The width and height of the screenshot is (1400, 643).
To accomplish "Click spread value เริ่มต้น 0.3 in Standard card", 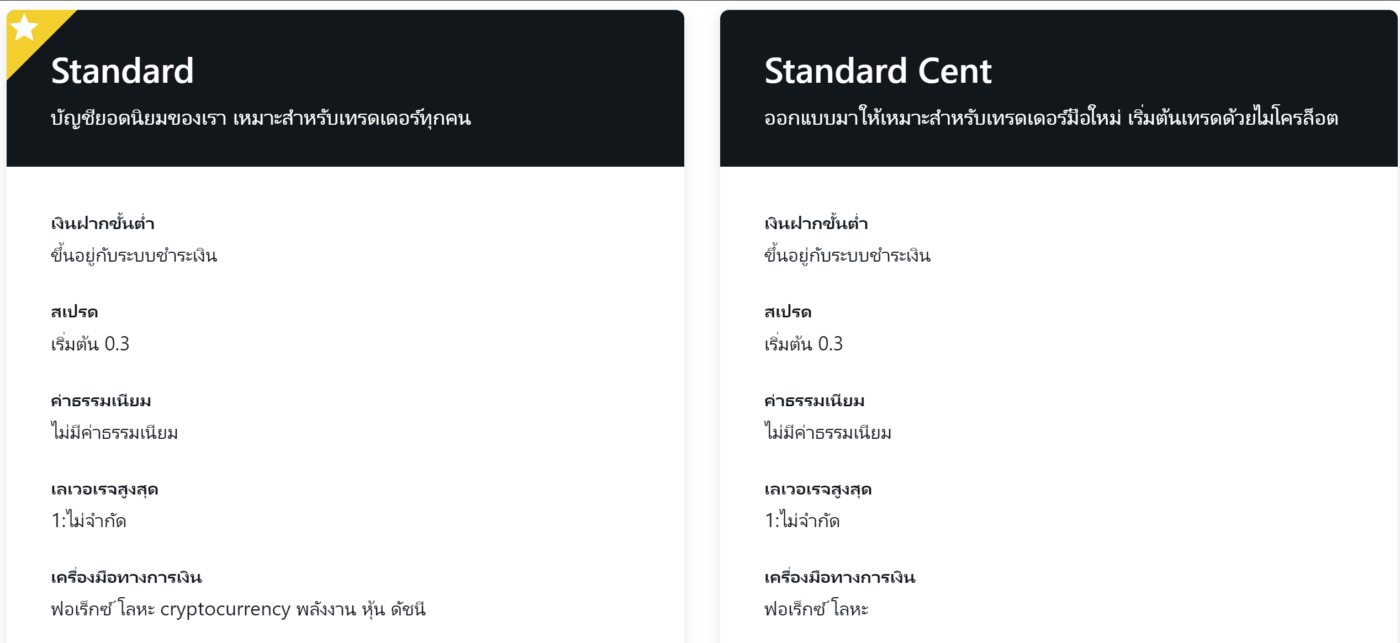I will tap(90, 344).
